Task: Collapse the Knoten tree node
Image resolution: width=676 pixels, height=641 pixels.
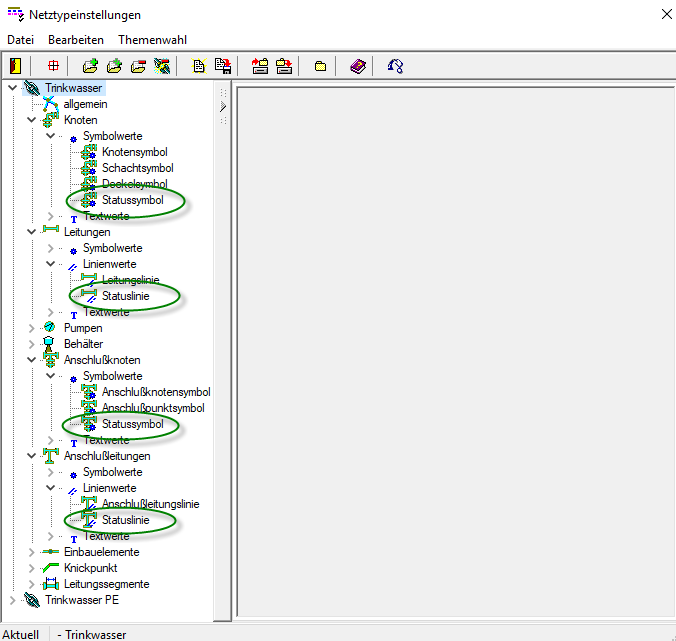Action: click(32, 120)
